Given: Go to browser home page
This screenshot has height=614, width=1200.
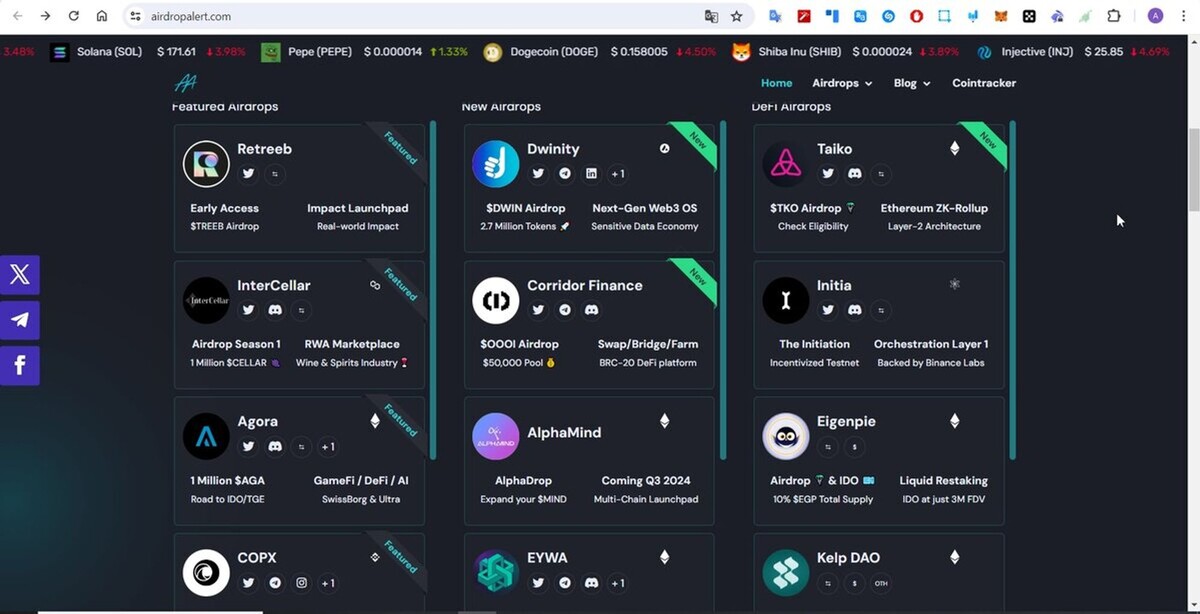Looking at the screenshot, I should coord(102,16).
